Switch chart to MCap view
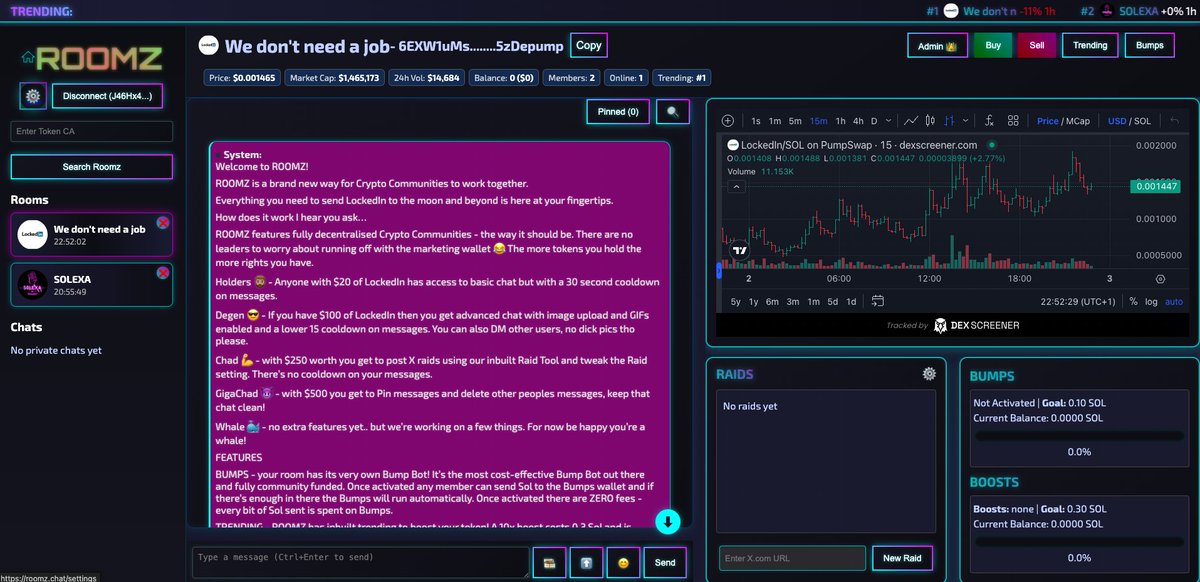 pos(1078,121)
